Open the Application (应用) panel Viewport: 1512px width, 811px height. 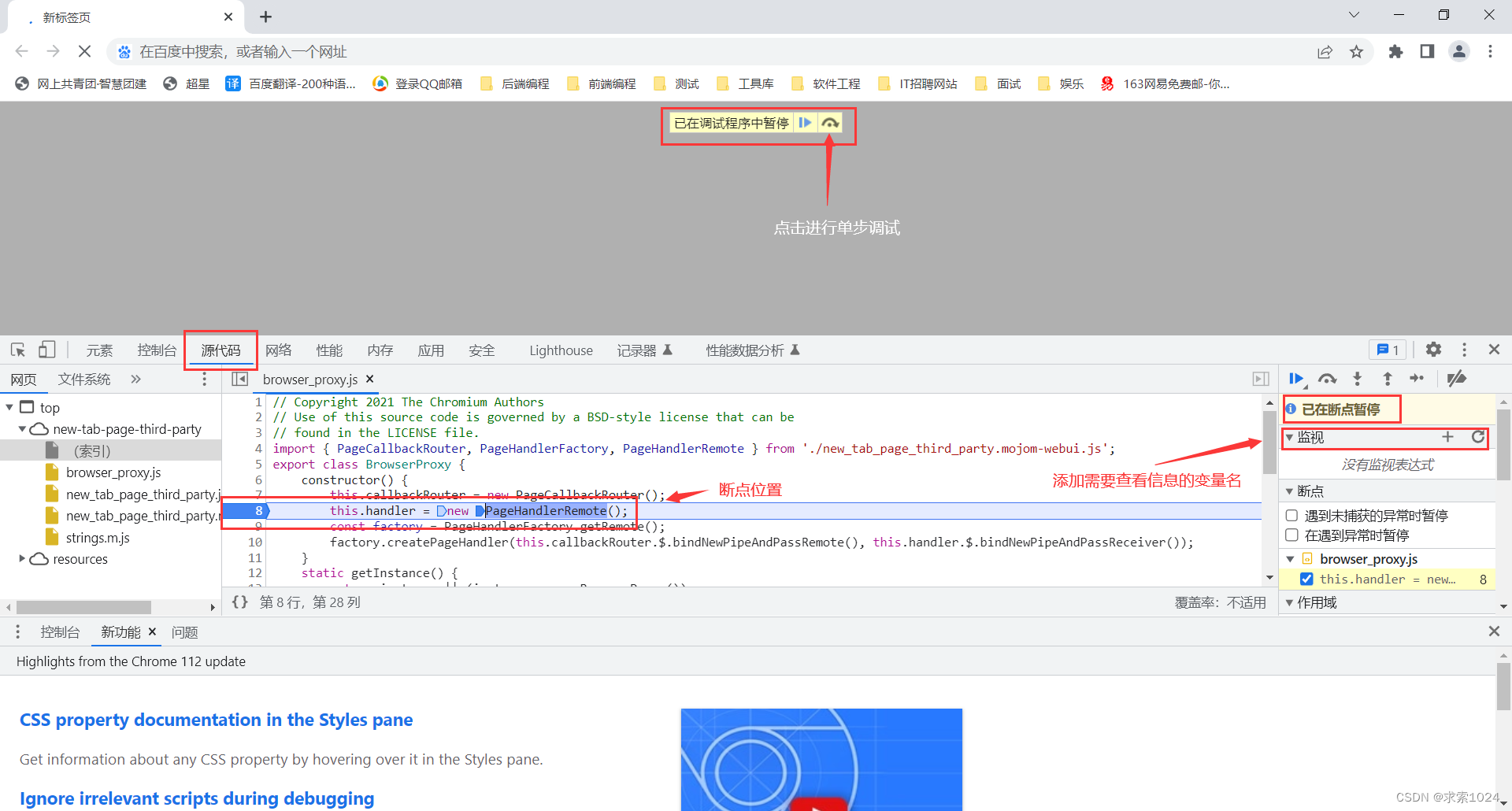(431, 350)
